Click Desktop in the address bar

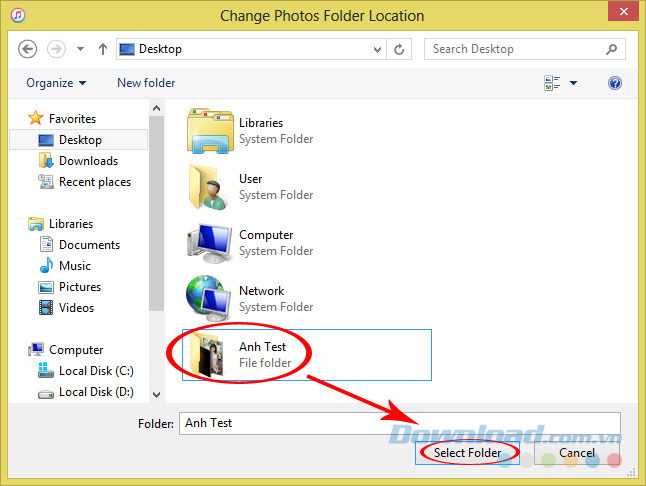pos(160,49)
